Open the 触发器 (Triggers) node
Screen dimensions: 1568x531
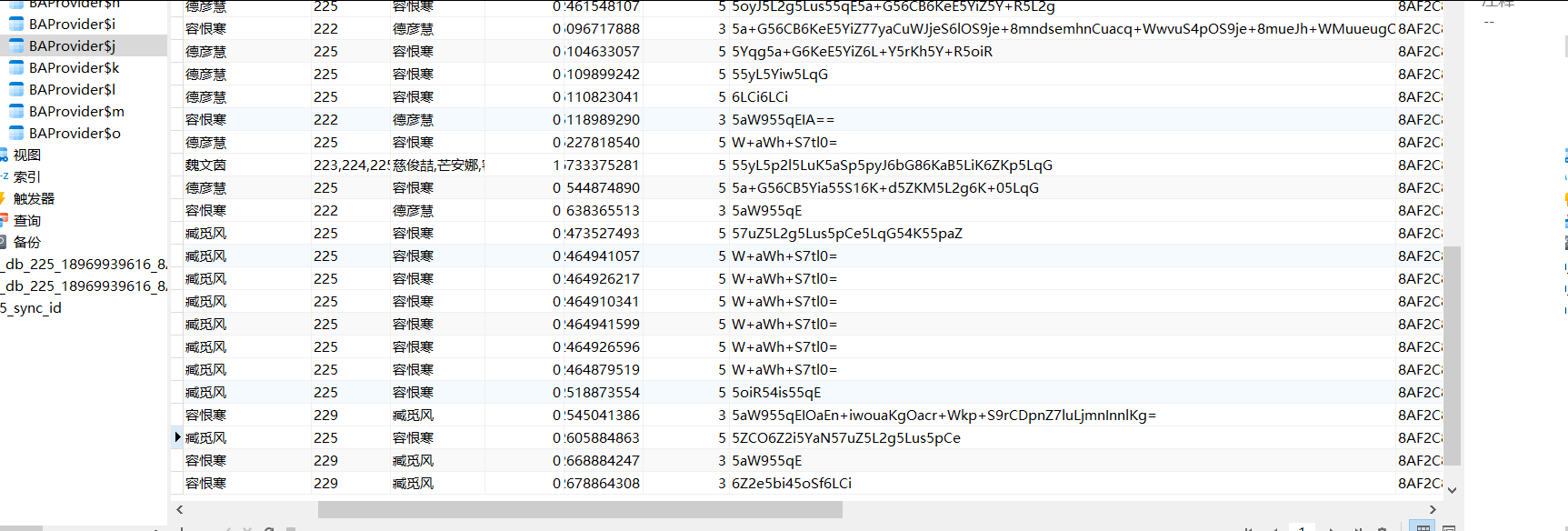[34, 198]
